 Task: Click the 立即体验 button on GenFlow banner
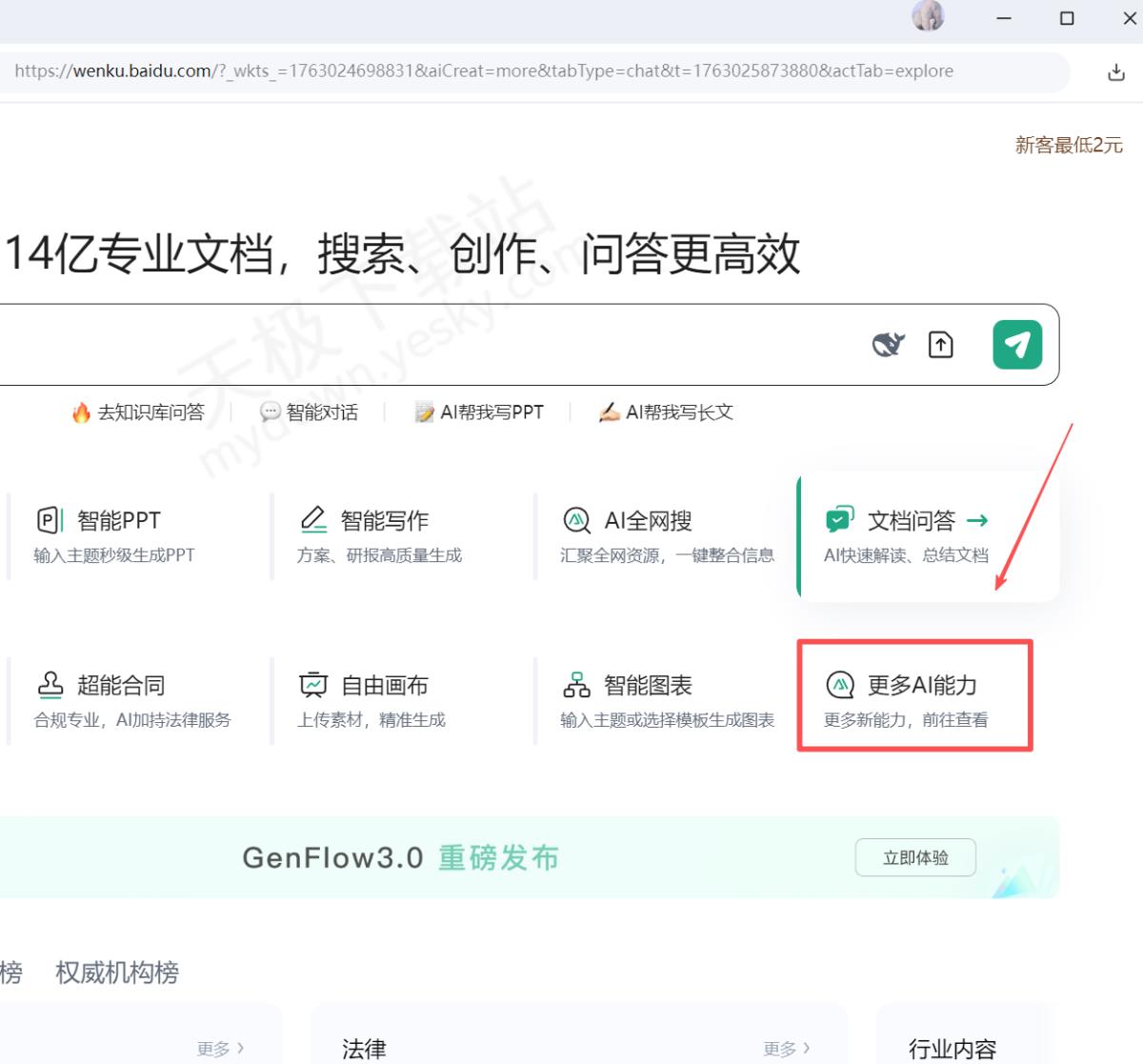[914, 857]
